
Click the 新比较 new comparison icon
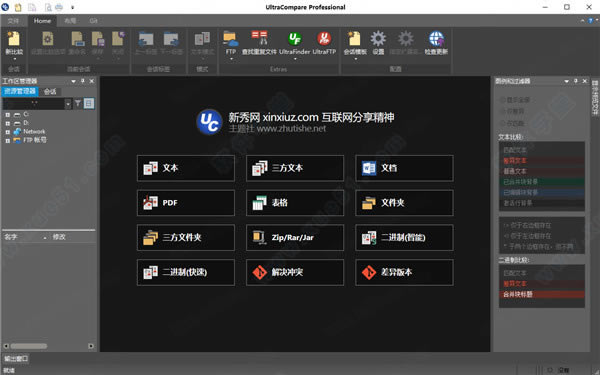(x=14, y=39)
